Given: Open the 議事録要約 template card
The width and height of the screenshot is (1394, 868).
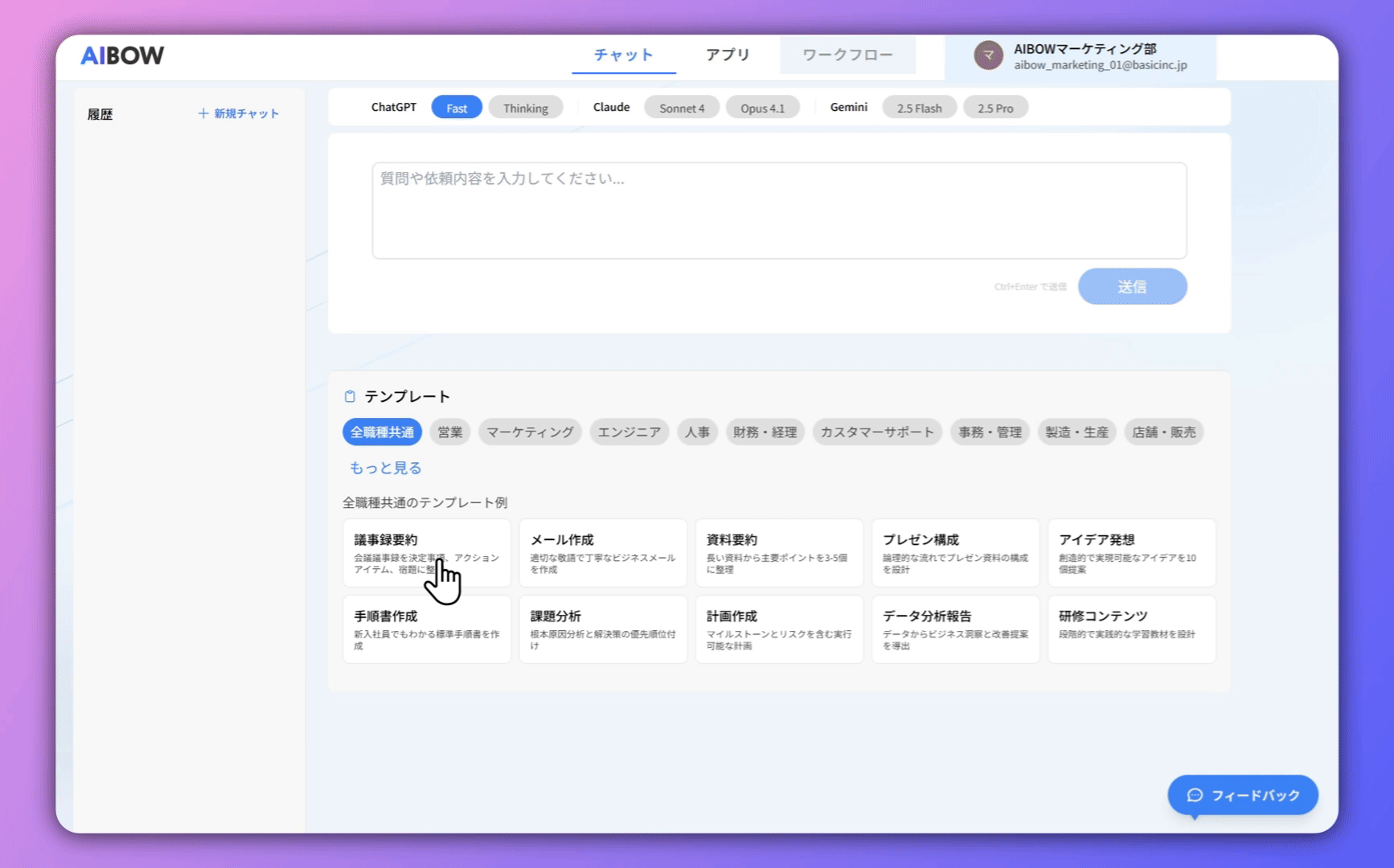Looking at the screenshot, I should 426,553.
